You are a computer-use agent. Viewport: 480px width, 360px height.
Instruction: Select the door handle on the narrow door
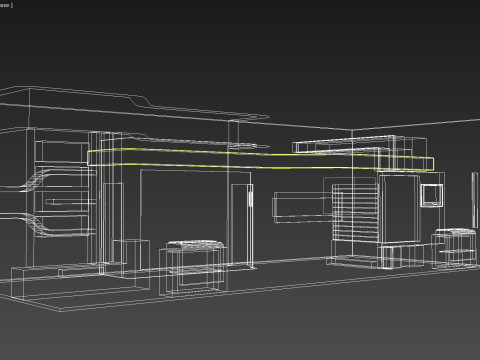[250, 199]
